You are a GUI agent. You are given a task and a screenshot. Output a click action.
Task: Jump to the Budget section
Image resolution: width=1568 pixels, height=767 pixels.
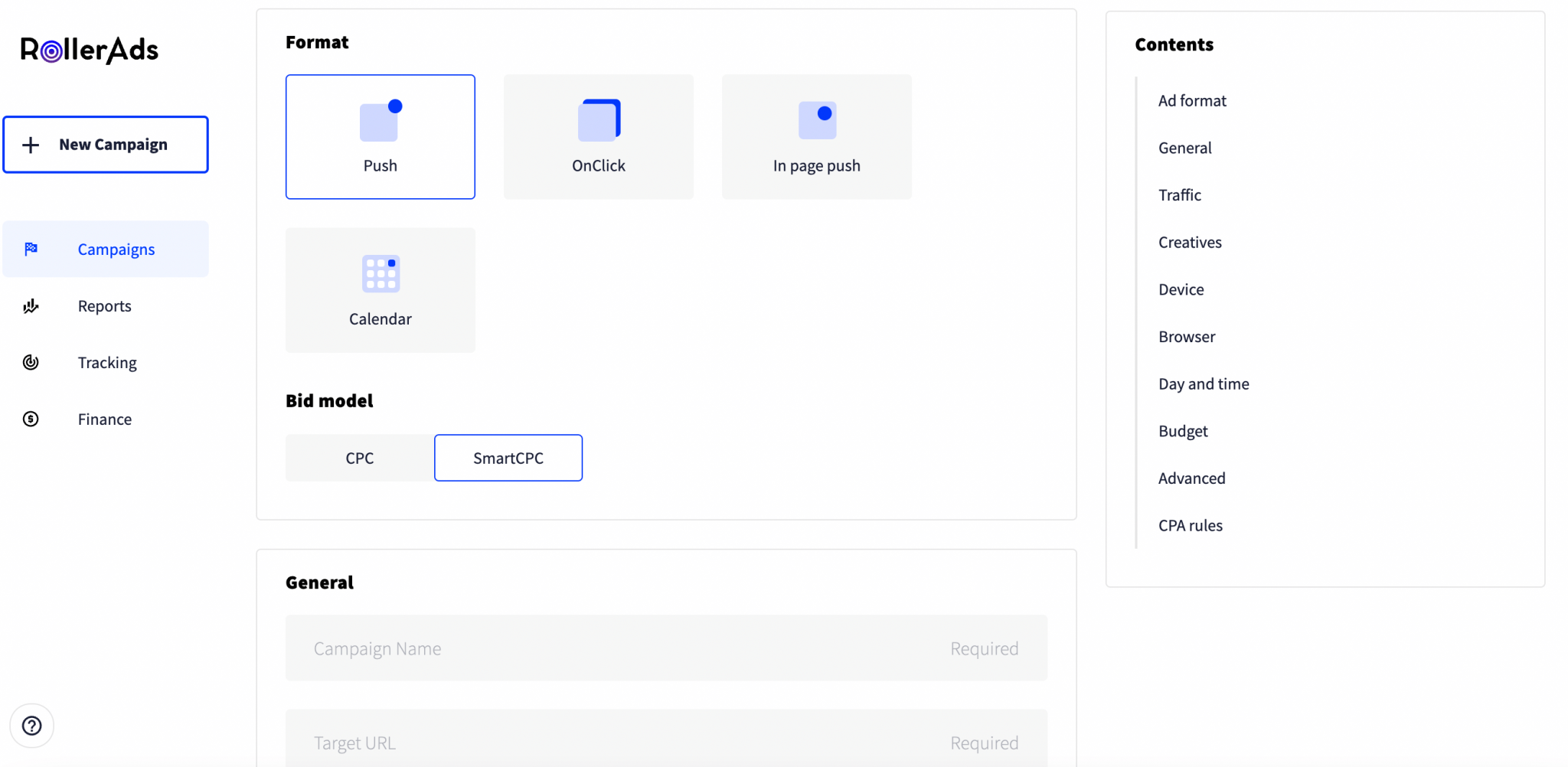coord(1182,430)
